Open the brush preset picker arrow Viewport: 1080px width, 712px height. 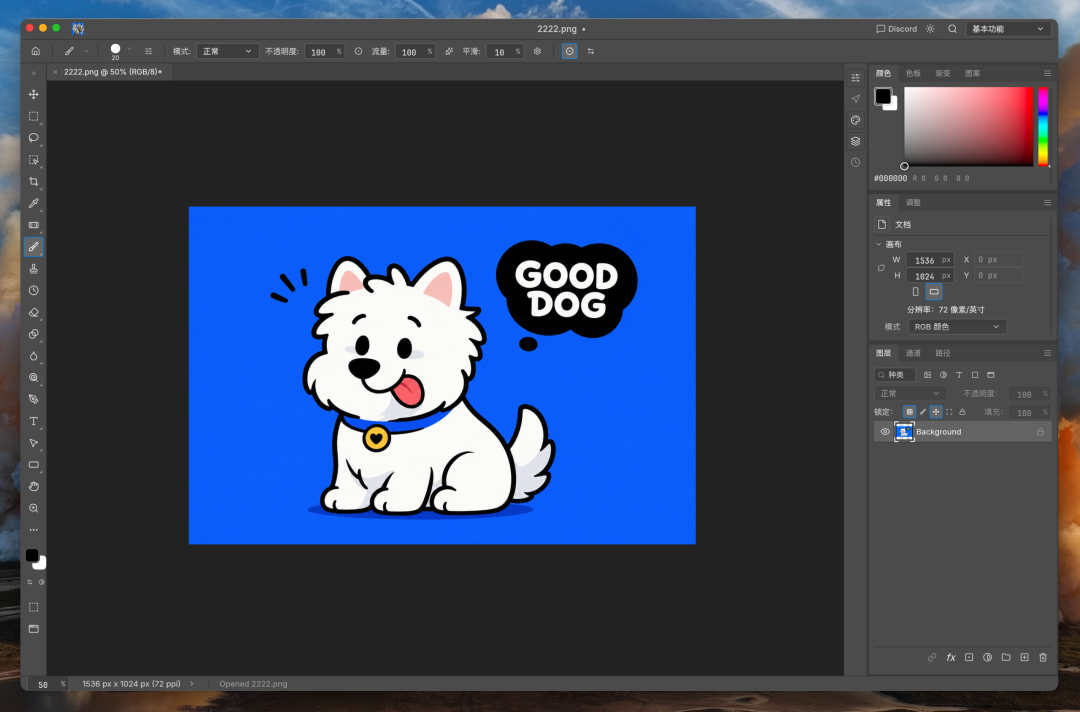point(129,50)
